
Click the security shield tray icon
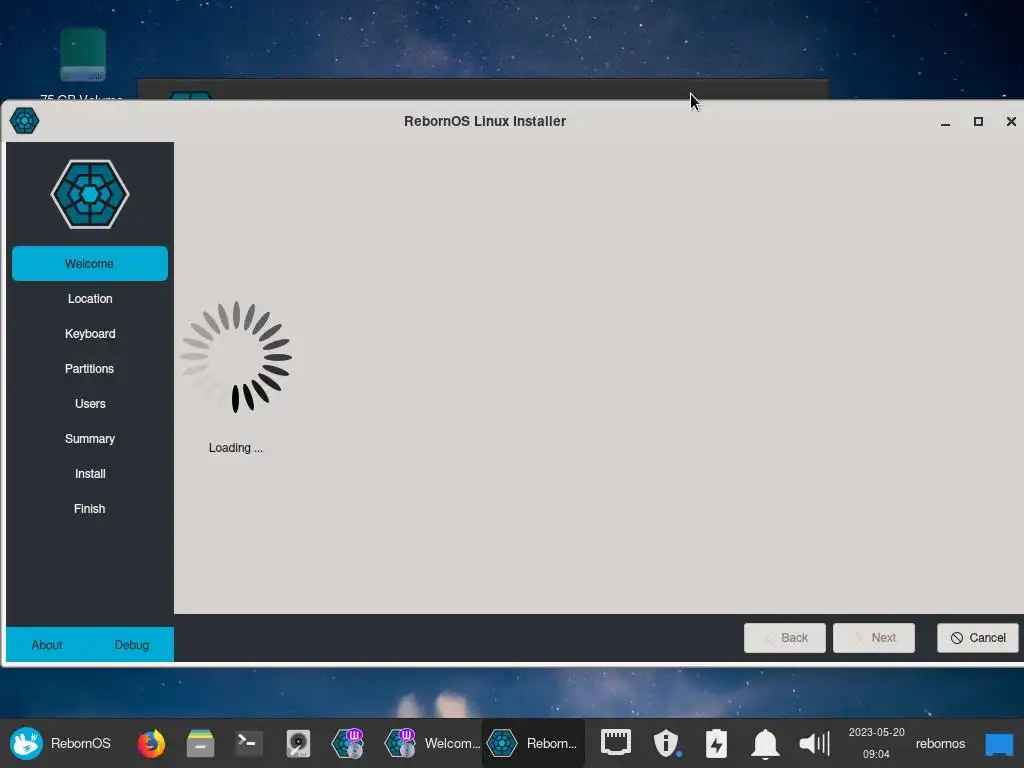click(x=666, y=743)
